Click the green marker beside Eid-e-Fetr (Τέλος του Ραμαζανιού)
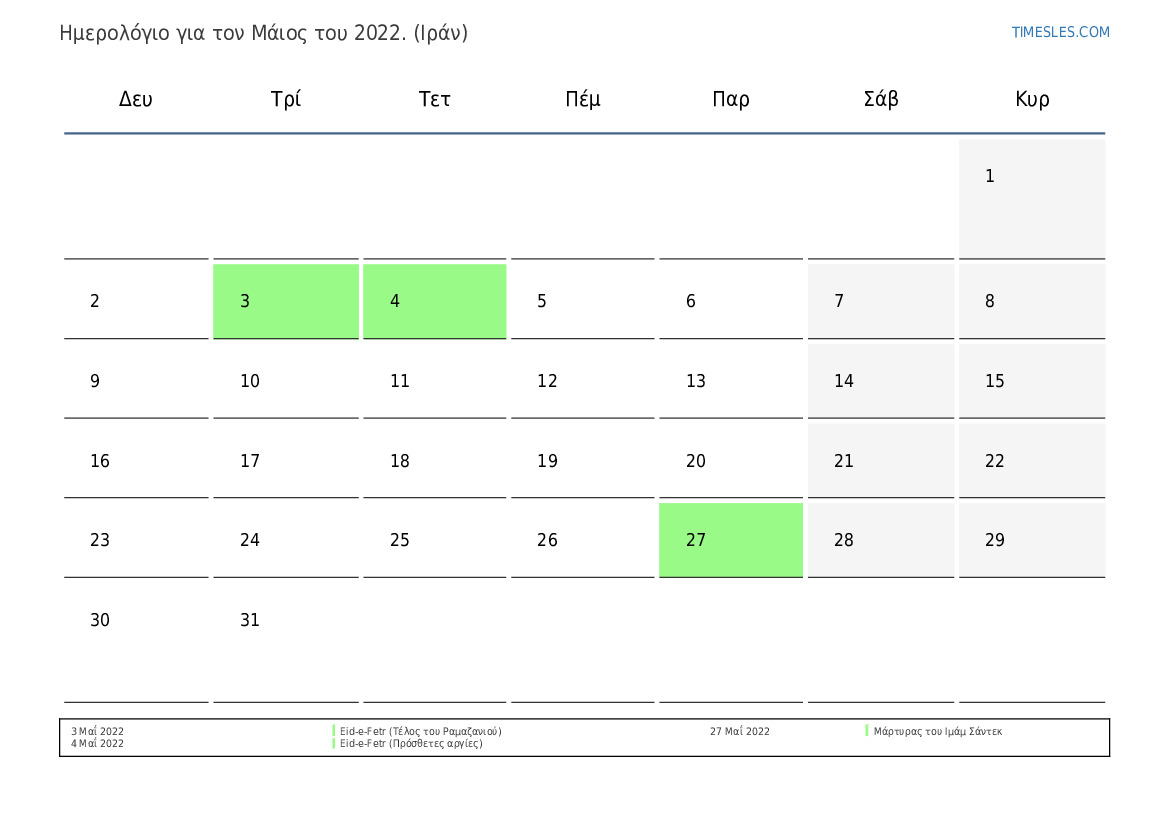The height and width of the screenshot is (827, 1169). (334, 731)
